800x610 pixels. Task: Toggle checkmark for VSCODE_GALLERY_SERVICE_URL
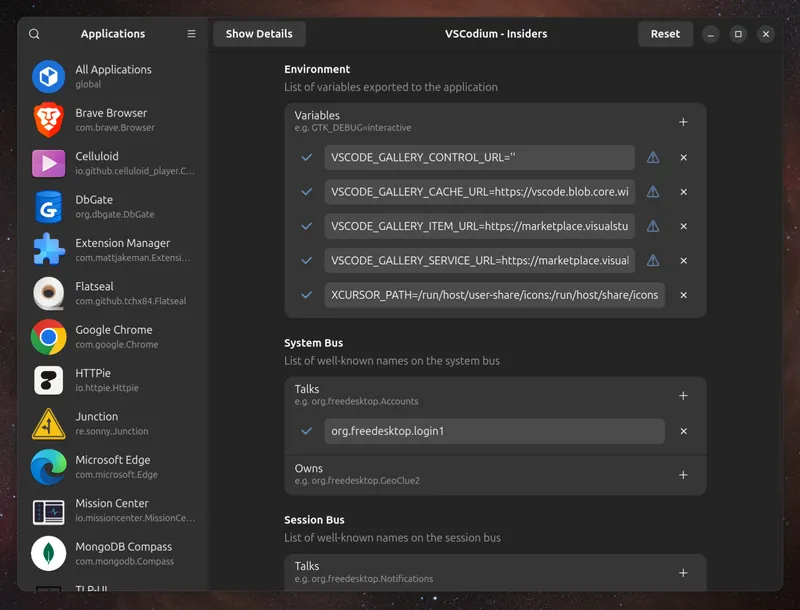coord(307,261)
